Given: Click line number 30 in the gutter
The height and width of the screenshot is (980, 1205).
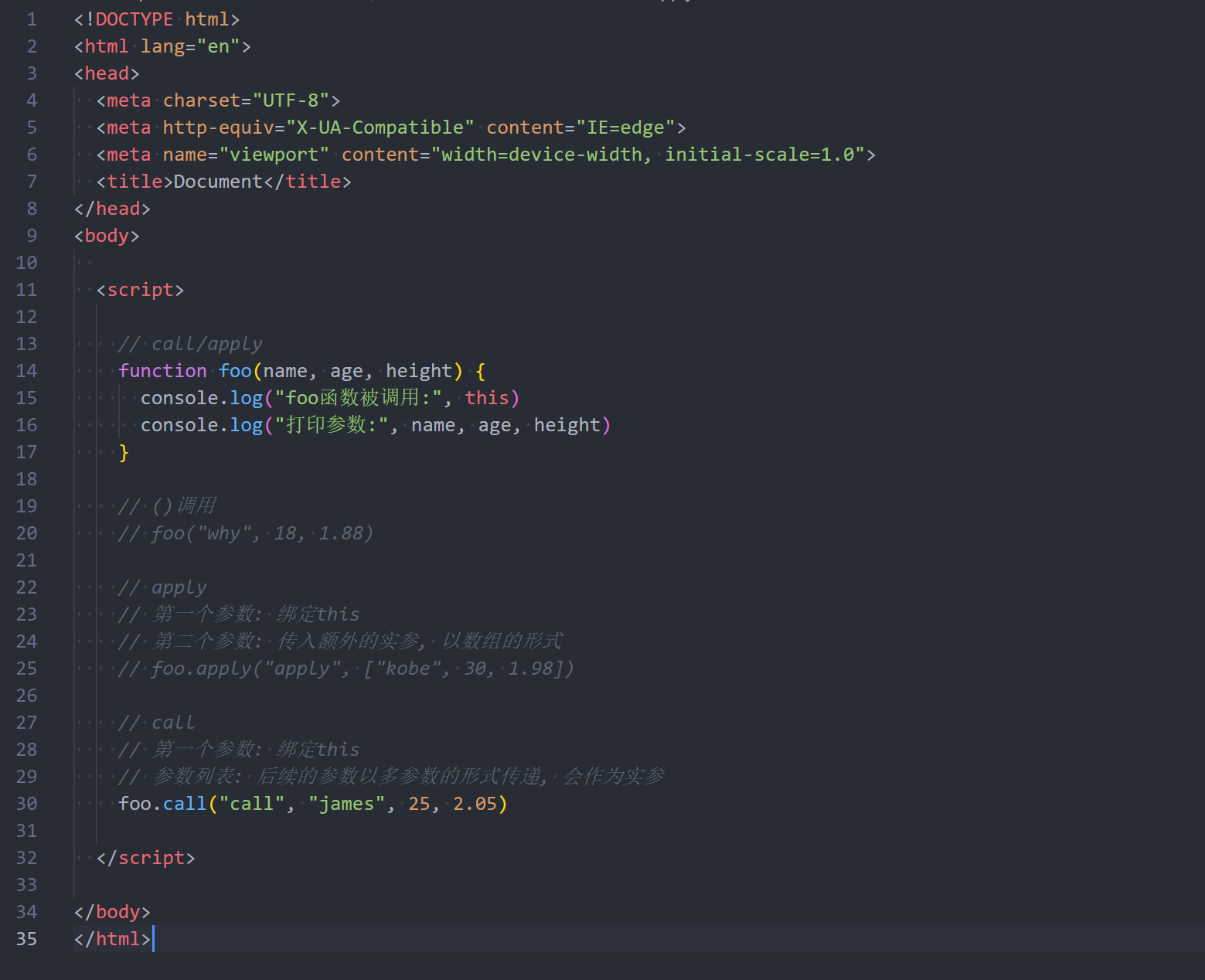Looking at the screenshot, I should (x=26, y=804).
